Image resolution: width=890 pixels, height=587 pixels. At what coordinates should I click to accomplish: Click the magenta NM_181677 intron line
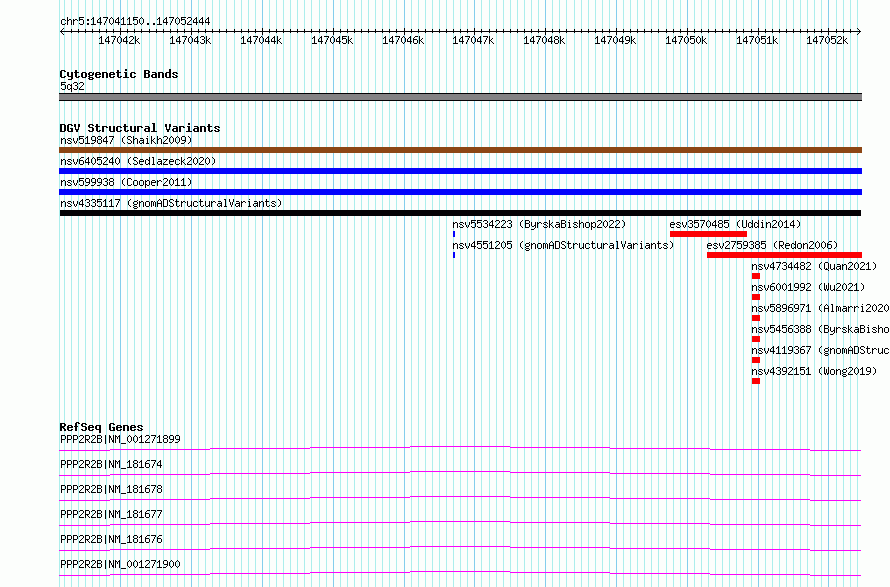460,523
